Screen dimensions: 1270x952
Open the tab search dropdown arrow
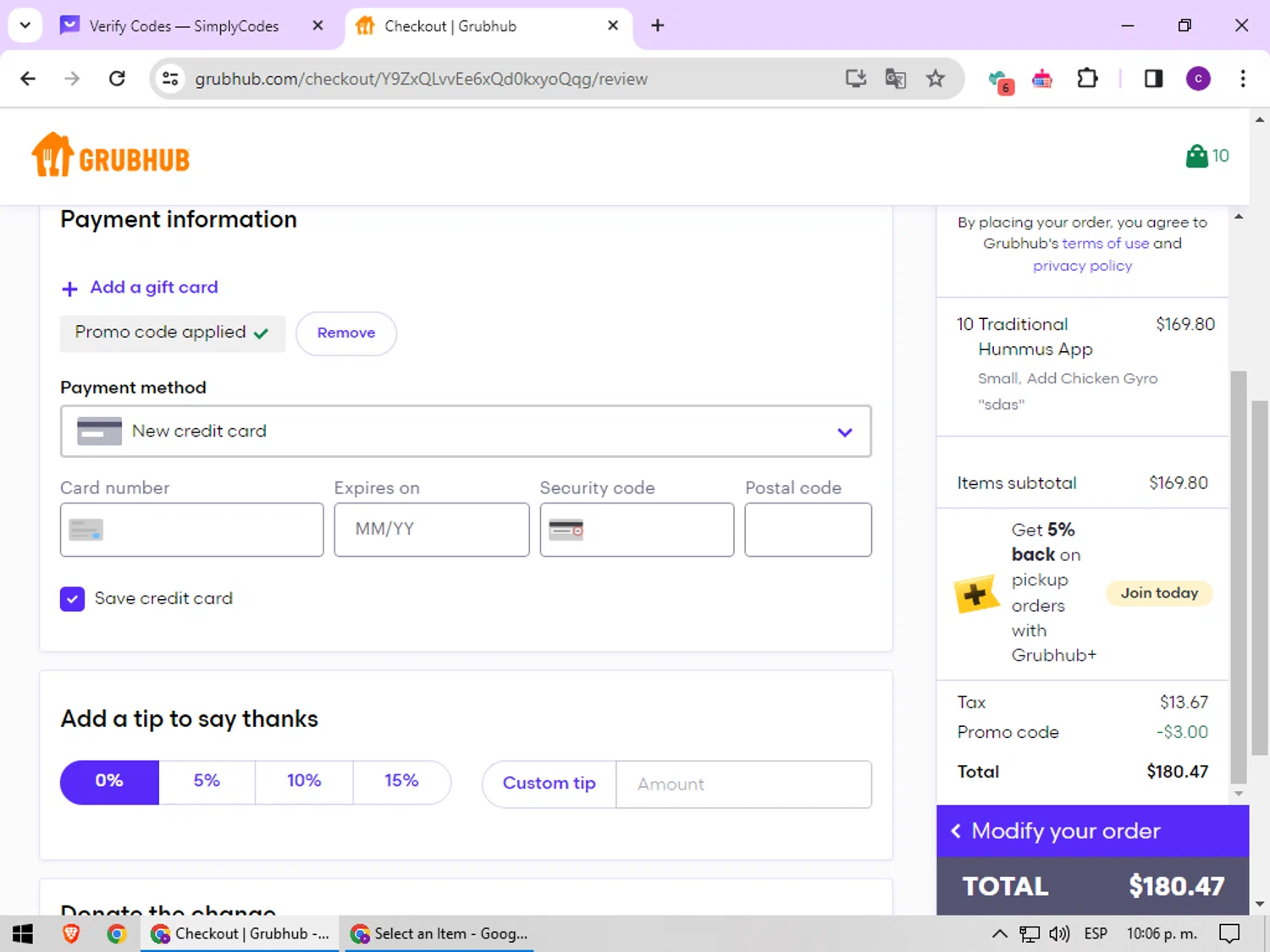25,25
